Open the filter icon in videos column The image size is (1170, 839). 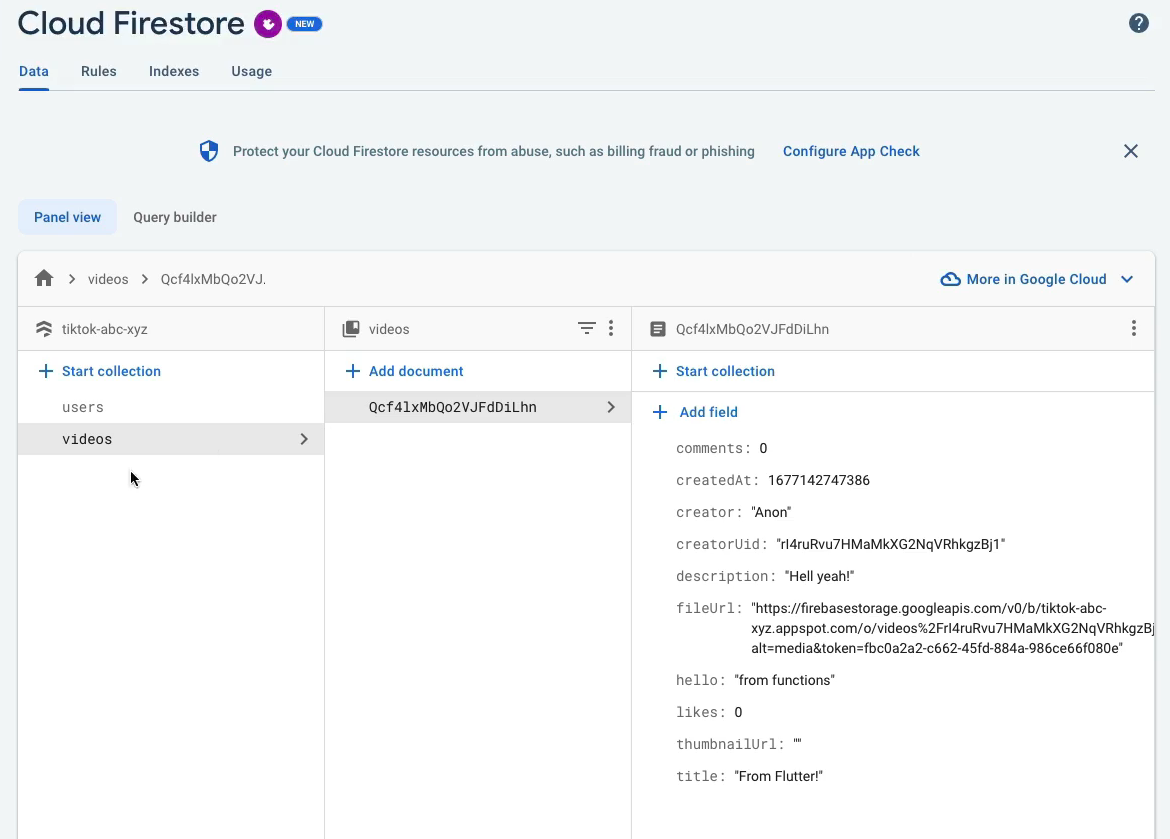coord(586,328)
